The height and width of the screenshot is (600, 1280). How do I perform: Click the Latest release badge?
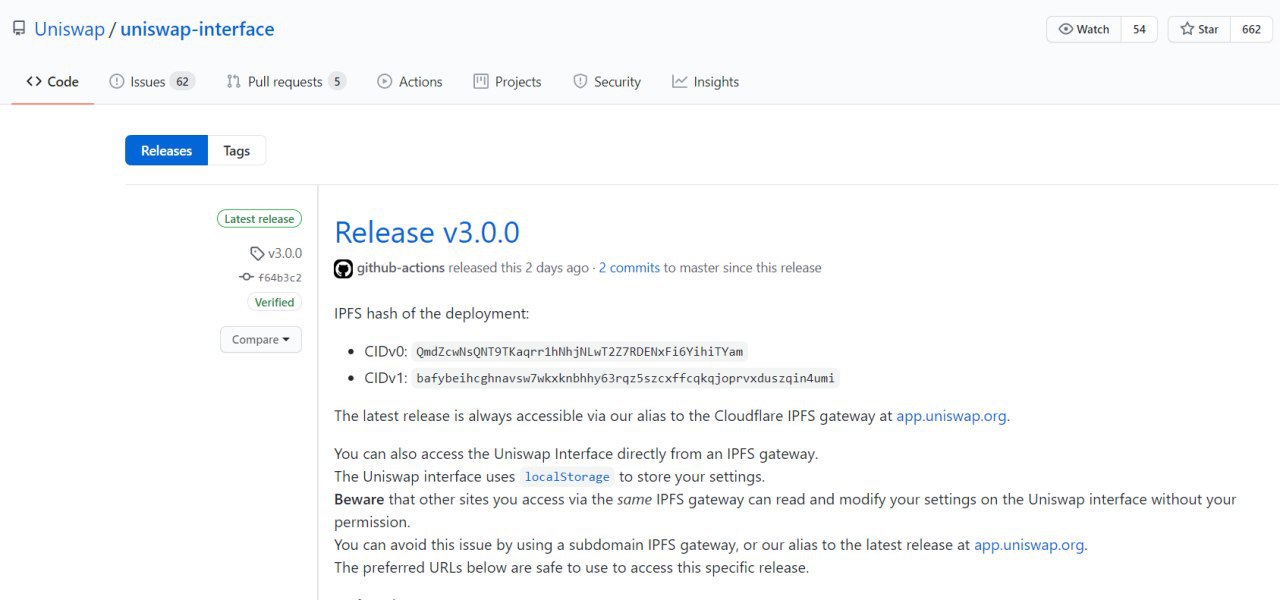[259, 219]
